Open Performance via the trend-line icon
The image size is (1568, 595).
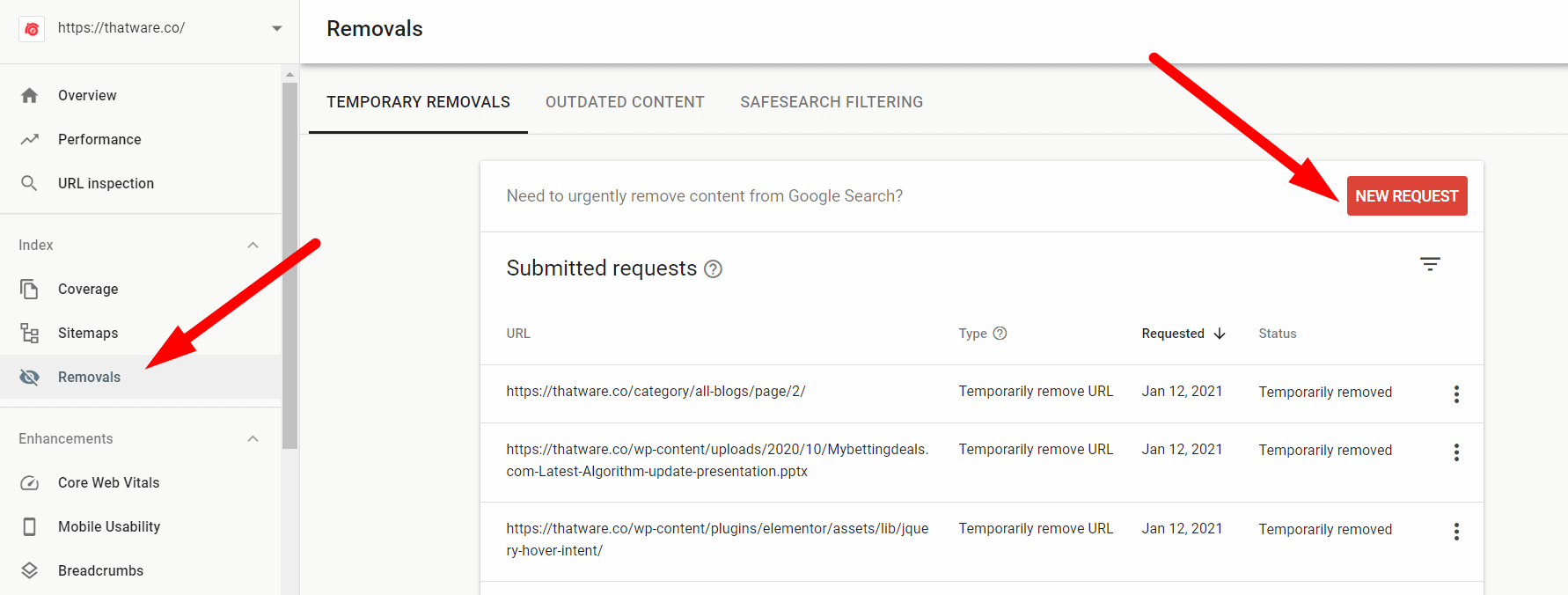click(x=29, y=139)
